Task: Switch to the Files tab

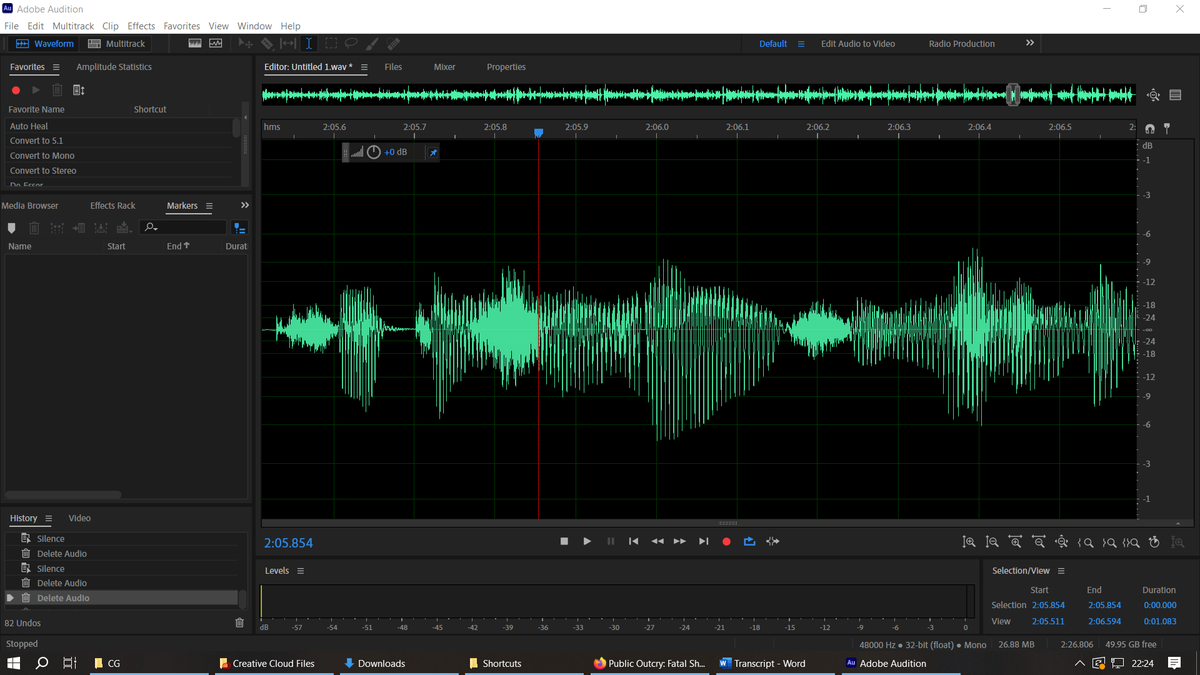Action: tap(393, 67)
